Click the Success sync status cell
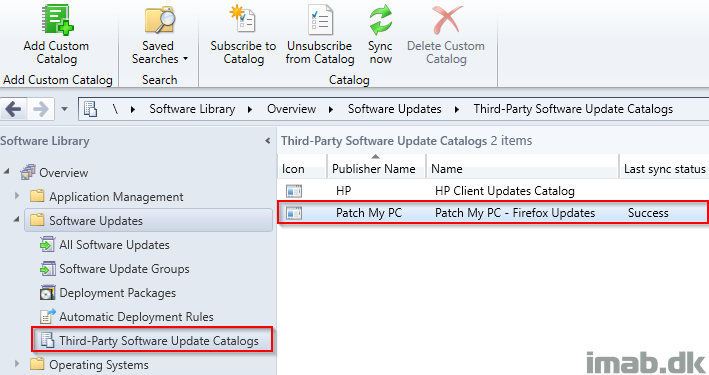Image resolution: width=709 pixels, height=375 pixels. 648,213
